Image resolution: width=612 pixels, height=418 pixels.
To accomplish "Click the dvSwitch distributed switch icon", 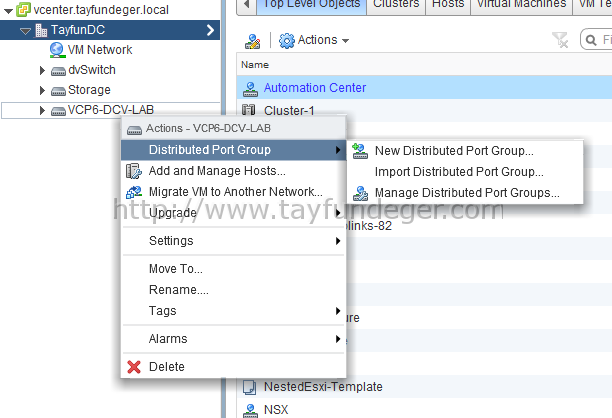I will [58, 71].
